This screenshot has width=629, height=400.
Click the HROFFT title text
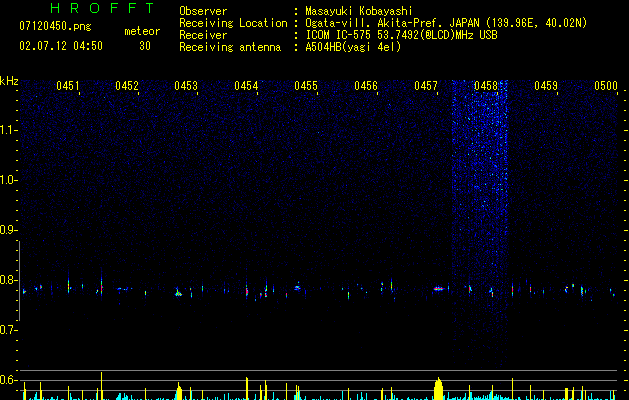pyautogui.click(x=102, y=8)
